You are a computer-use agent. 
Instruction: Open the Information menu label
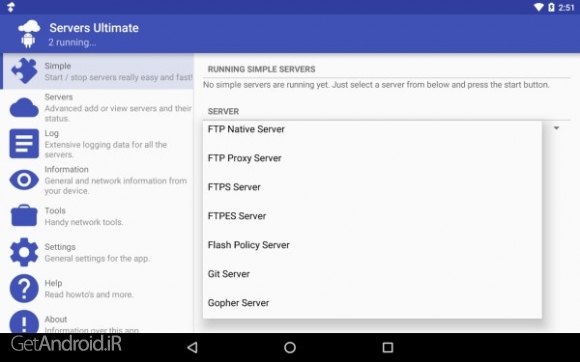coord(67,169)
